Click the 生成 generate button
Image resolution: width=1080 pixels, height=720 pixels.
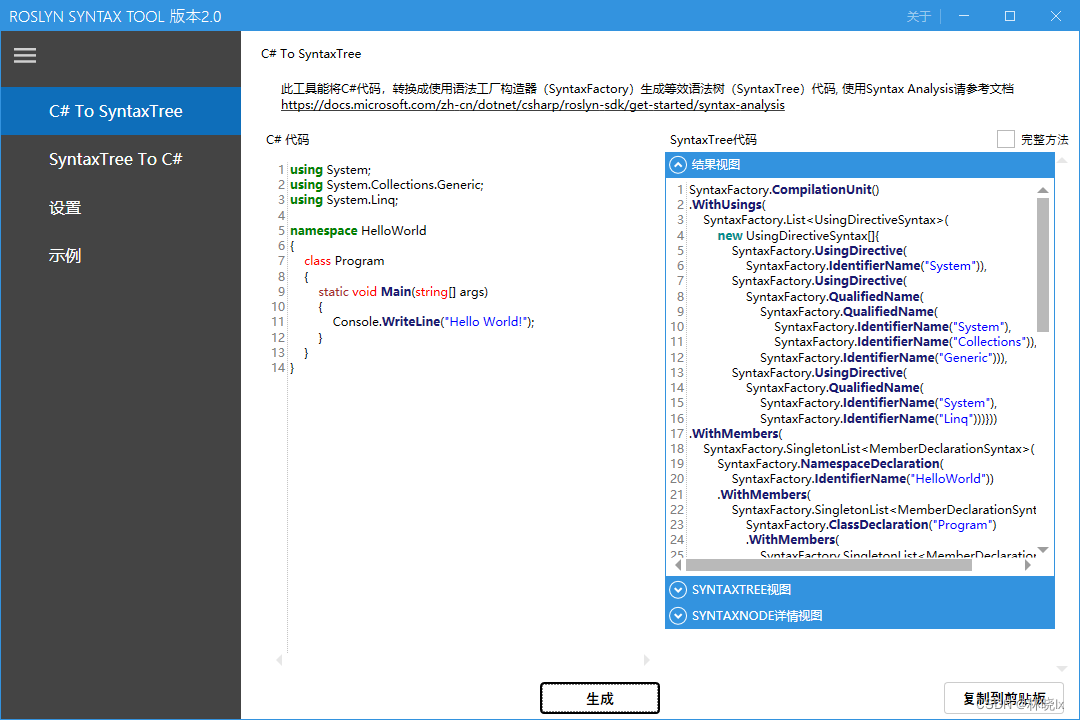599,698
